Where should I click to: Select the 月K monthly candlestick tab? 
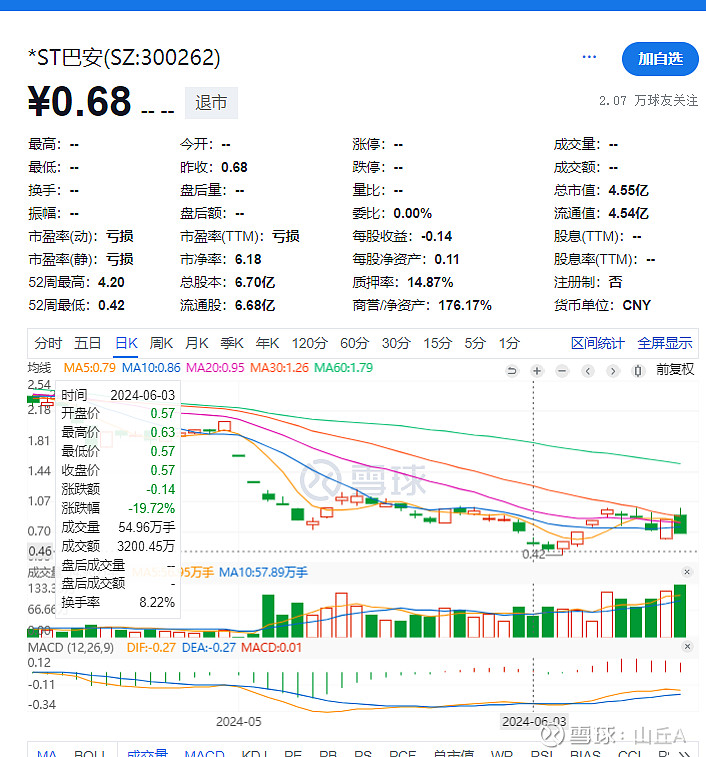pos(197,343)
